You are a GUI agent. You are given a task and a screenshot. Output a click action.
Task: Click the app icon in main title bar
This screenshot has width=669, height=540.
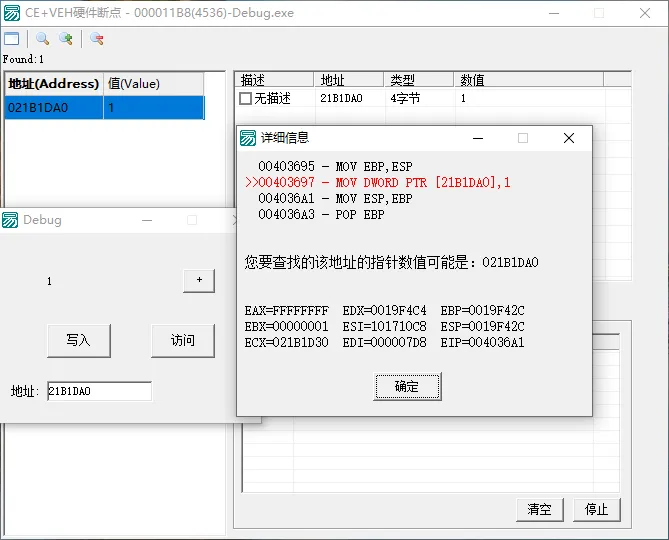[11, 13]
